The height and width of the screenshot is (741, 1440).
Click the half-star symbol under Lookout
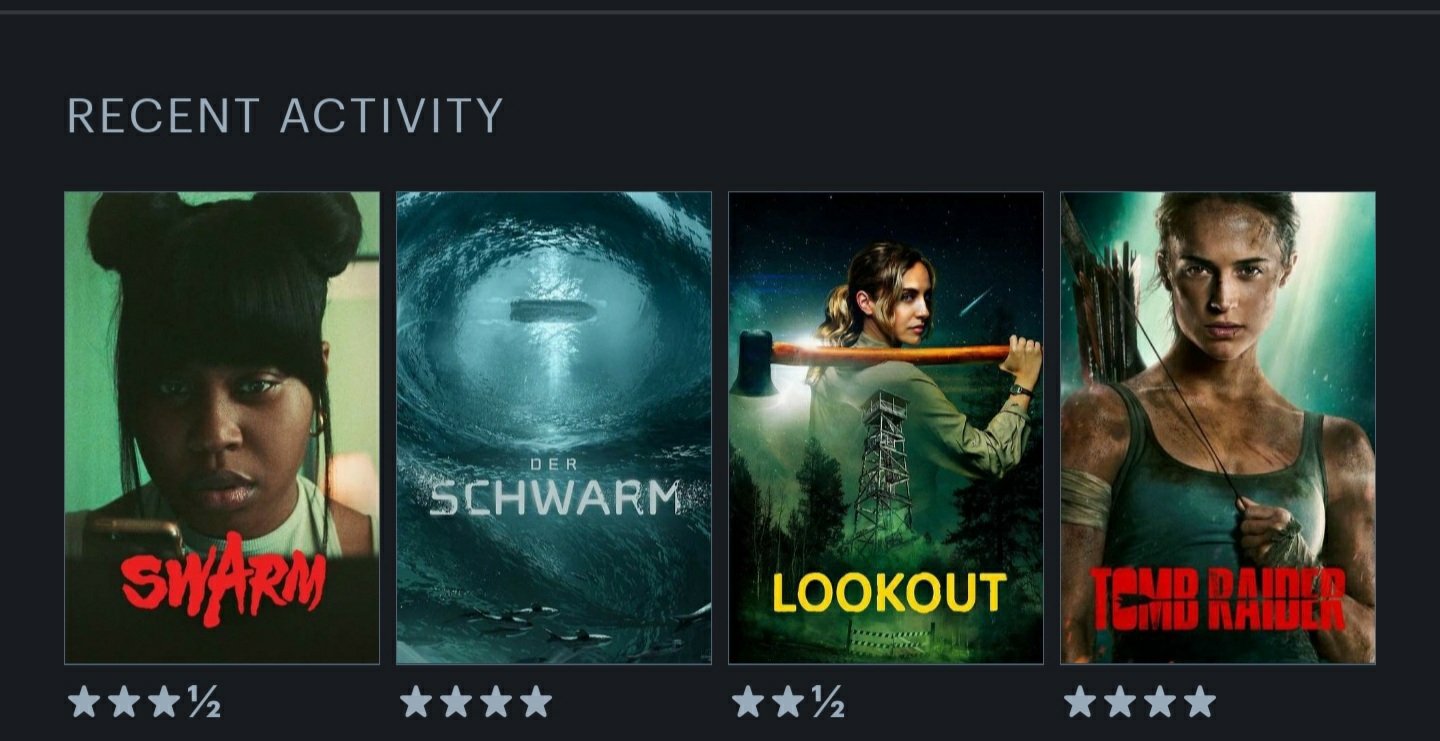(x=827, y=703)
